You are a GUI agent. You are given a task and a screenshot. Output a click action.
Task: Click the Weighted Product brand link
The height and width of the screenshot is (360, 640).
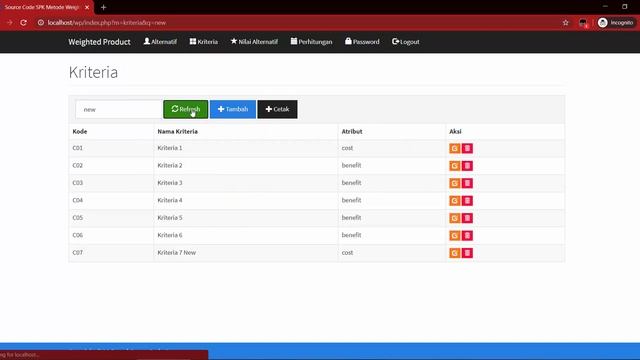(100, 42)
